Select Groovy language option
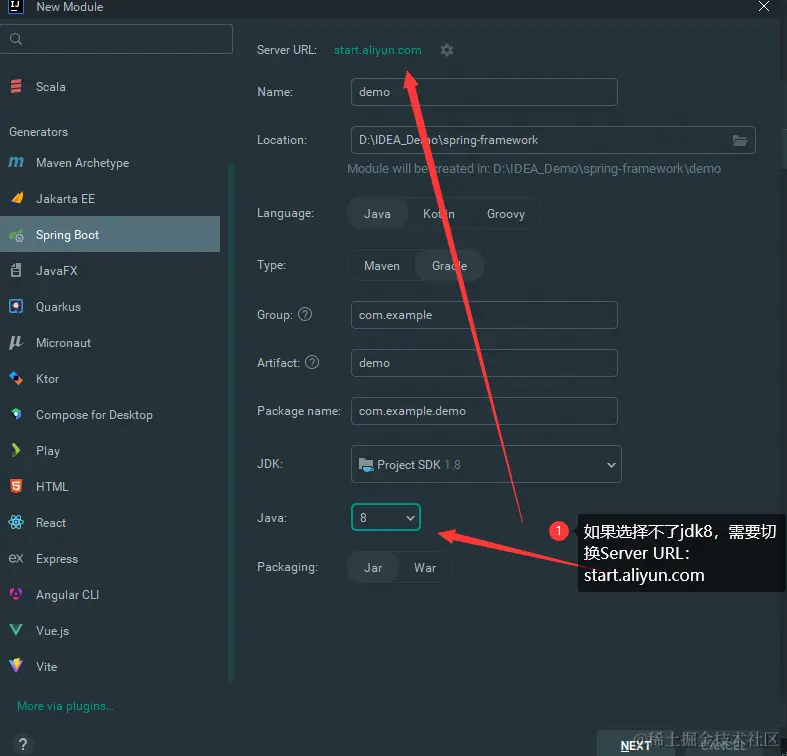The height and width of the screenshot is (756, 787). pos(505,214)
